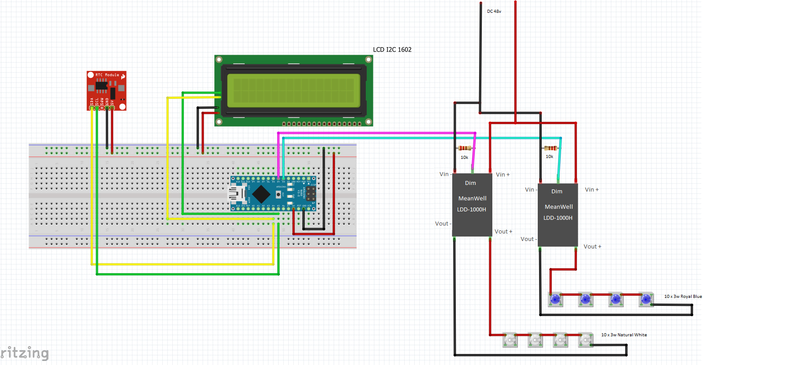Viewport: 800px width, 365px height.
Task: Select the first Natural White LED
Action: click(510, 340)
